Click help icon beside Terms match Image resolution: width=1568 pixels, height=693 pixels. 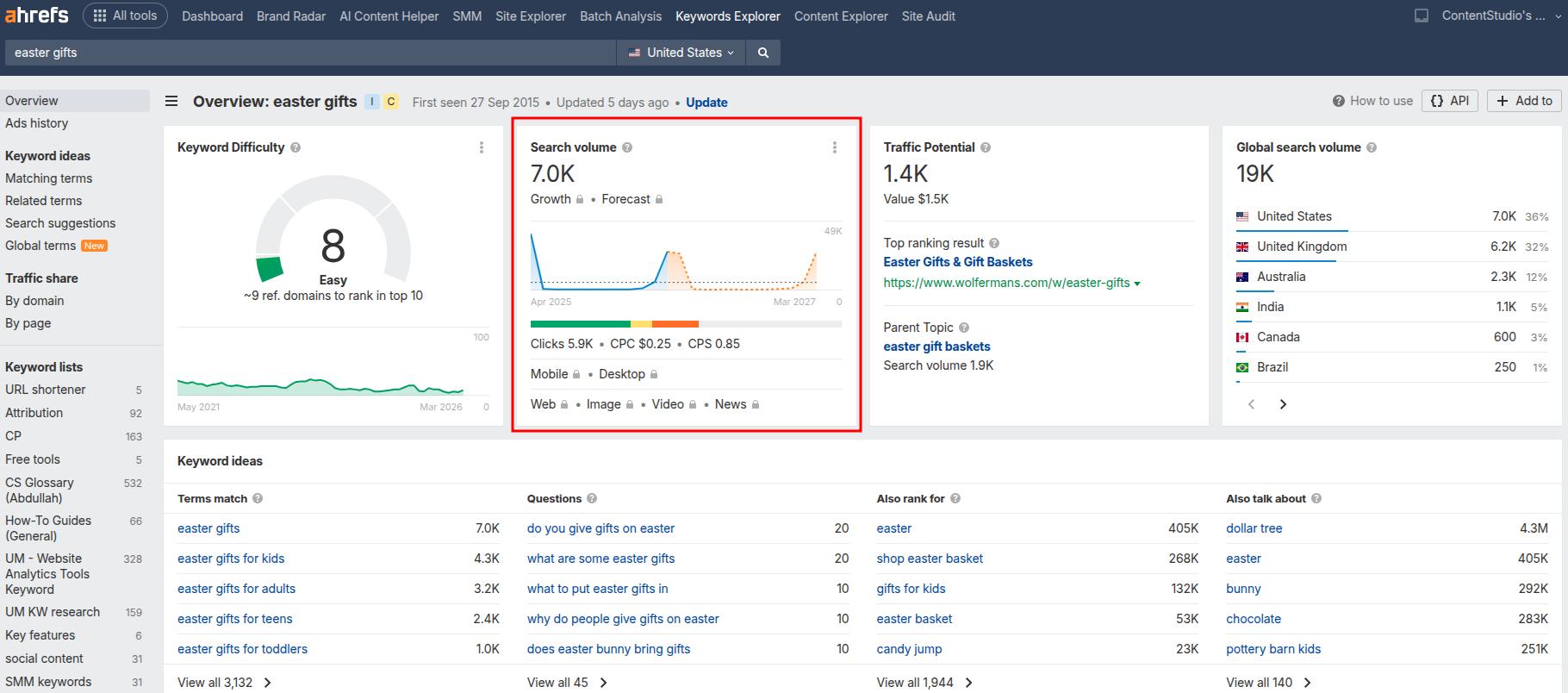click(258, 498)
